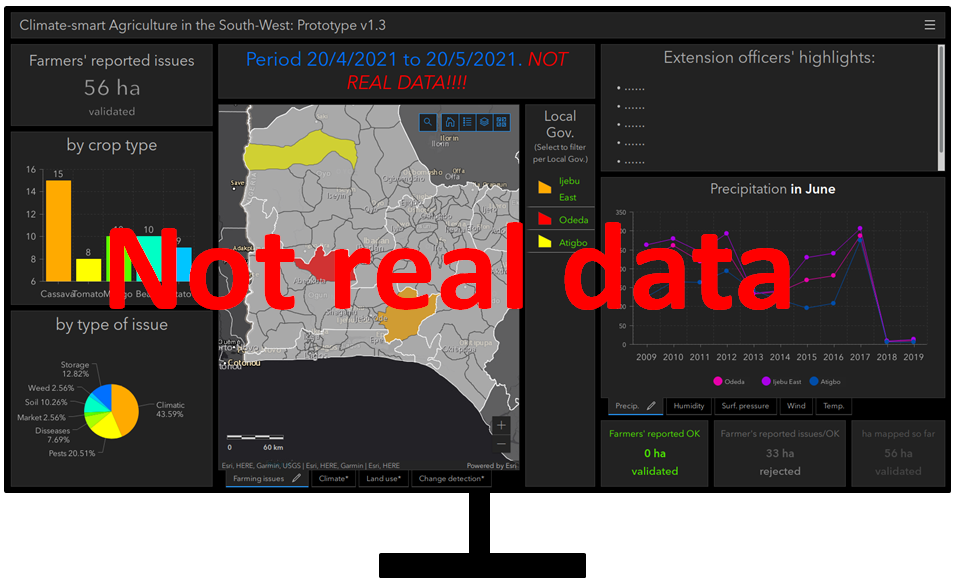The image size is (955, 581).
Task: Click the map home extent icon
Action: pos(450,122)
